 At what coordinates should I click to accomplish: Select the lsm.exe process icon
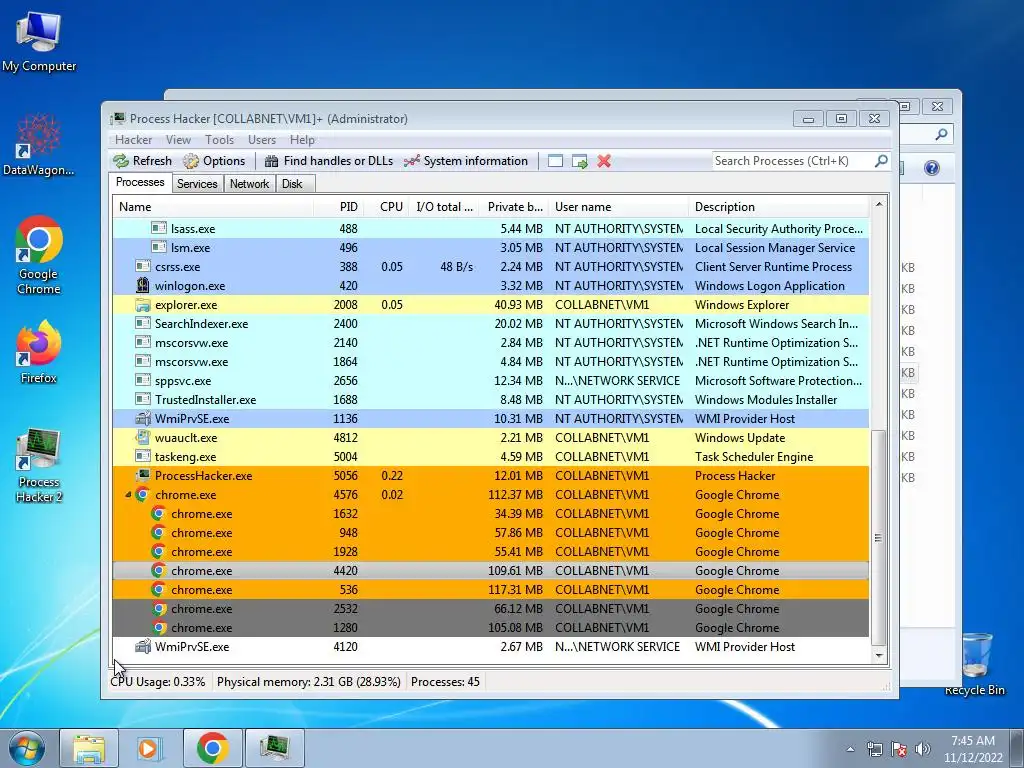coord(159,247)
